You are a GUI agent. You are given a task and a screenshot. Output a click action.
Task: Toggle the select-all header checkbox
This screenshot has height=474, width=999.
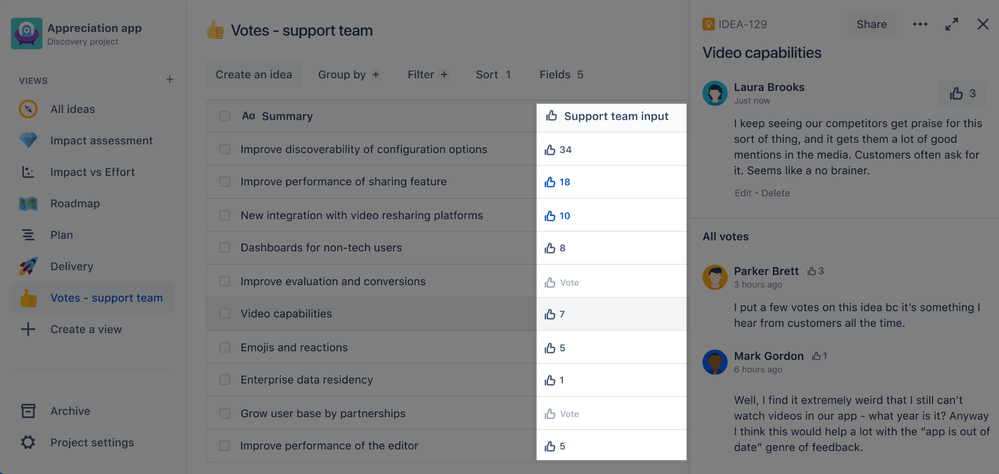tap(225, 116)
